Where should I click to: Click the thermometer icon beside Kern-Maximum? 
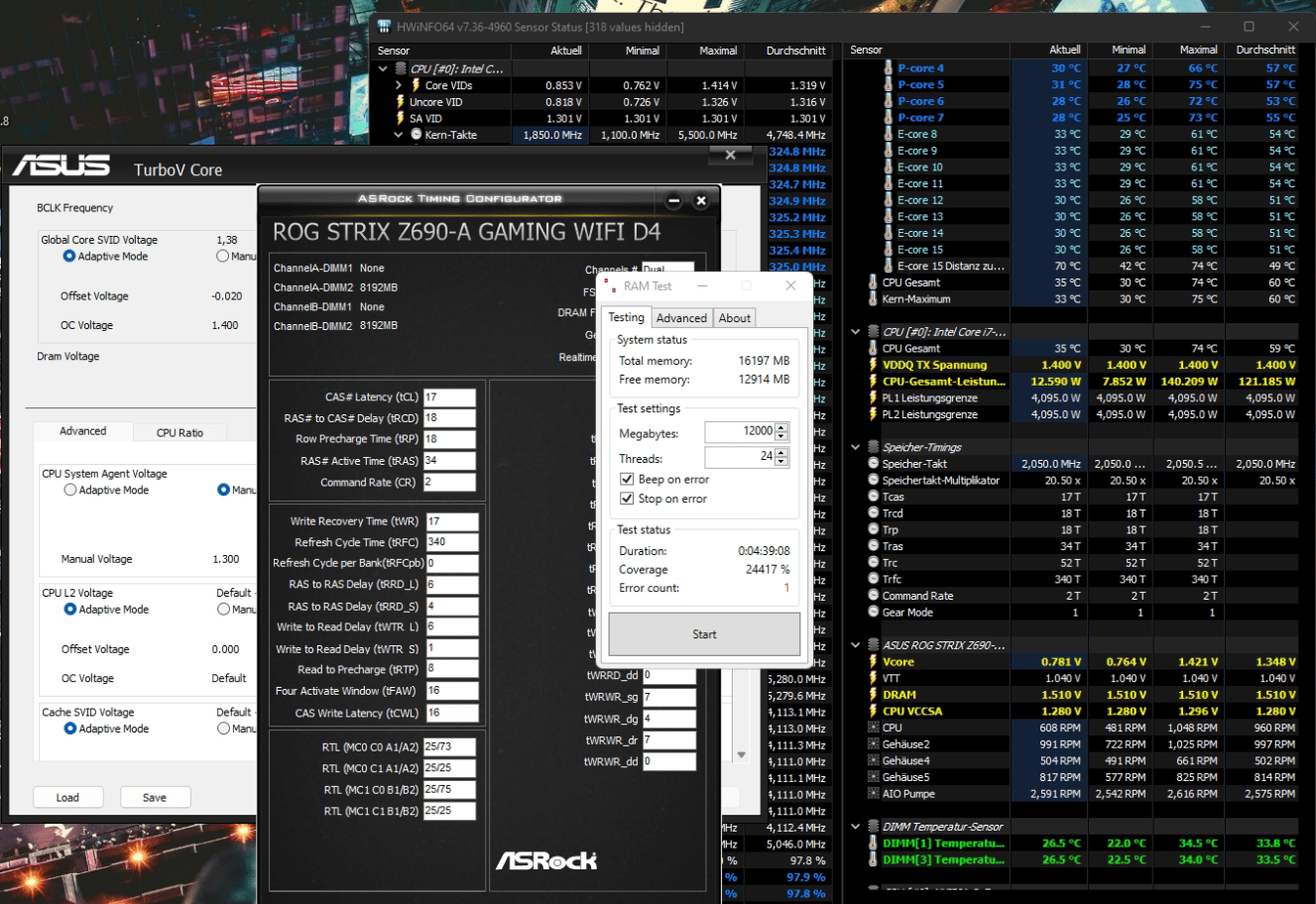(x=873, y=298)
